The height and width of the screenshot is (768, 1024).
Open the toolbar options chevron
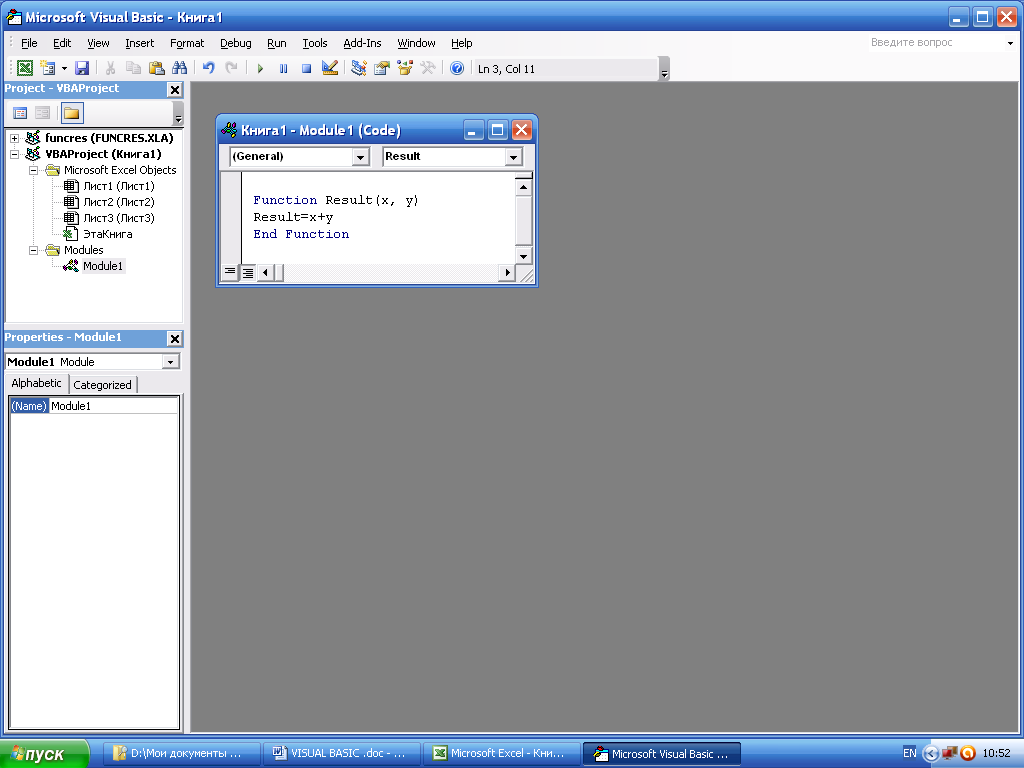click(x=664, y=69)
